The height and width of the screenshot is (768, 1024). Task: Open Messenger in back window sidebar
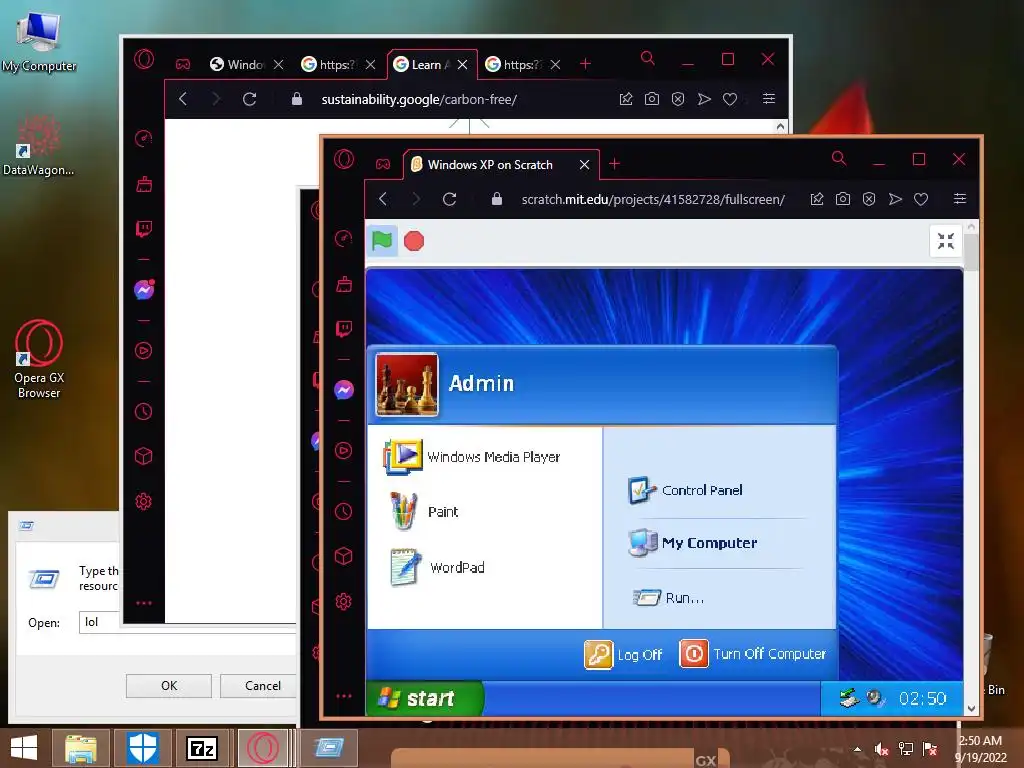click(x=144, y=289)
